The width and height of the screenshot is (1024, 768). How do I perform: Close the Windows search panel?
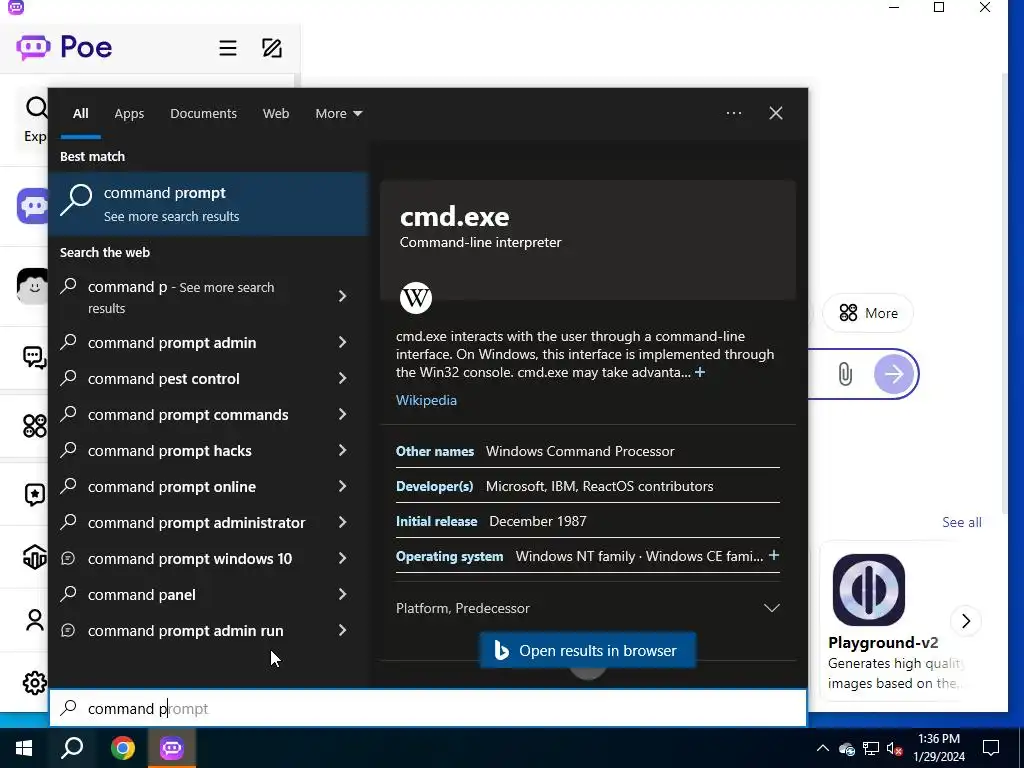coord(776,113)
